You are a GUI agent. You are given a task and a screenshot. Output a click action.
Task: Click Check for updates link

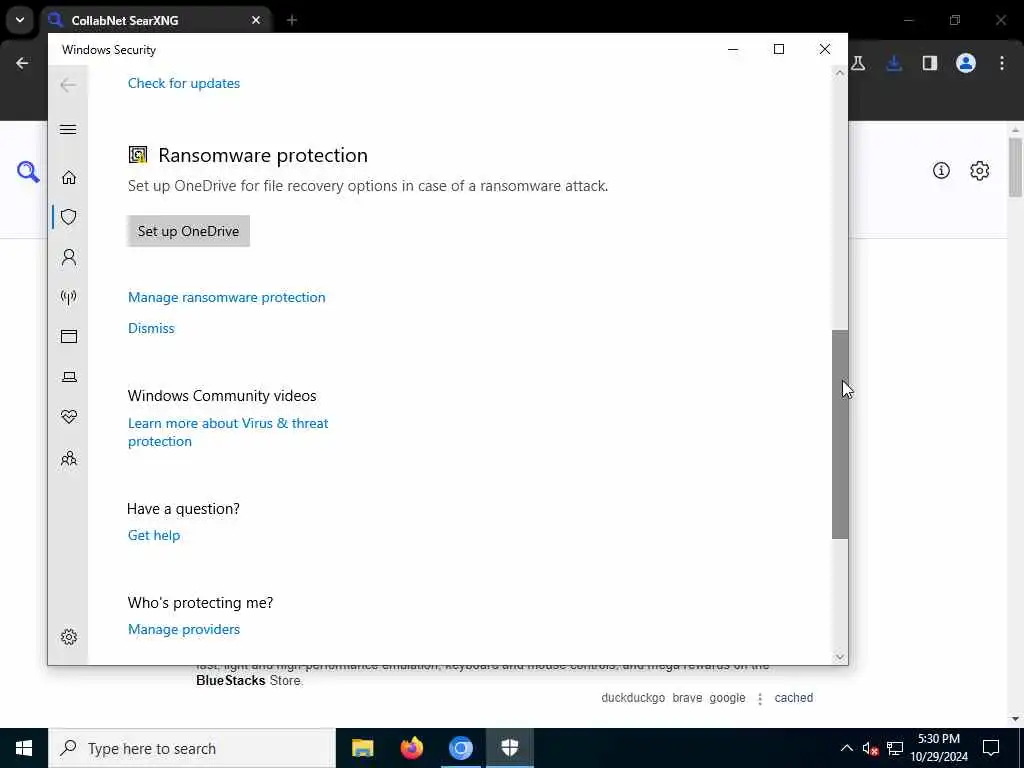pyautogui.click(x=184, y=83)
